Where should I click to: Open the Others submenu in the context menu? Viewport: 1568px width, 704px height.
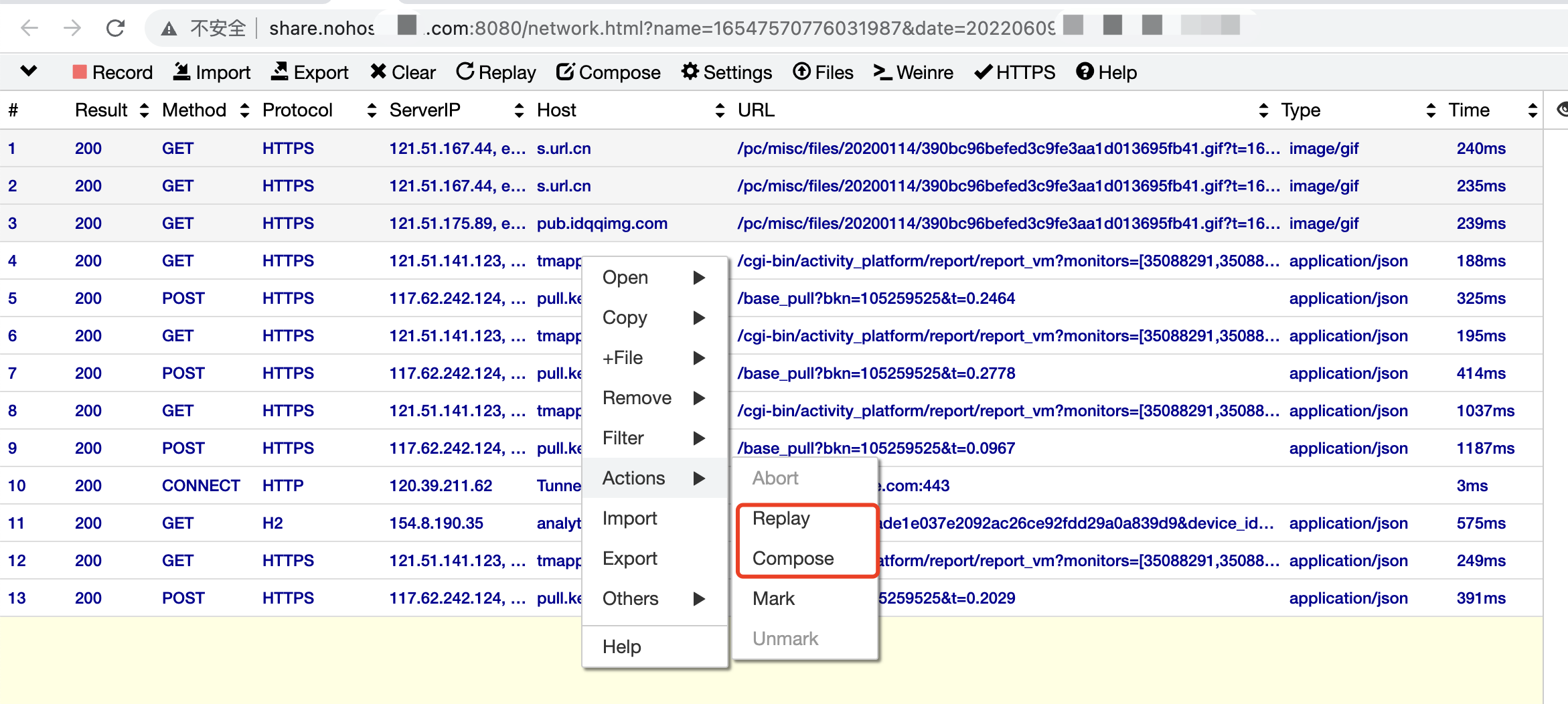(x=630, y=599)
